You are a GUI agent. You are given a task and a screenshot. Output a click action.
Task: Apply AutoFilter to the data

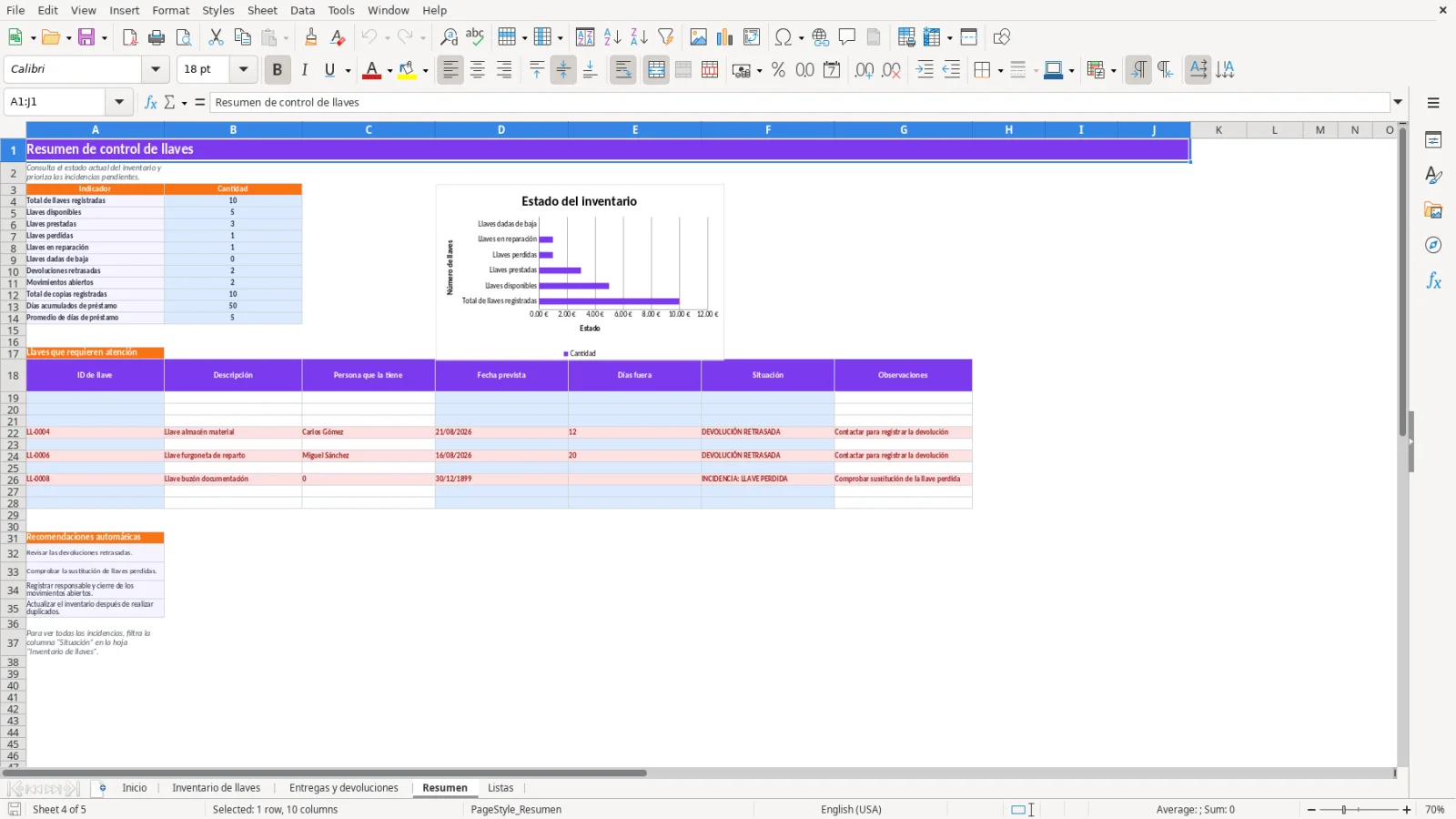point(666,37)
